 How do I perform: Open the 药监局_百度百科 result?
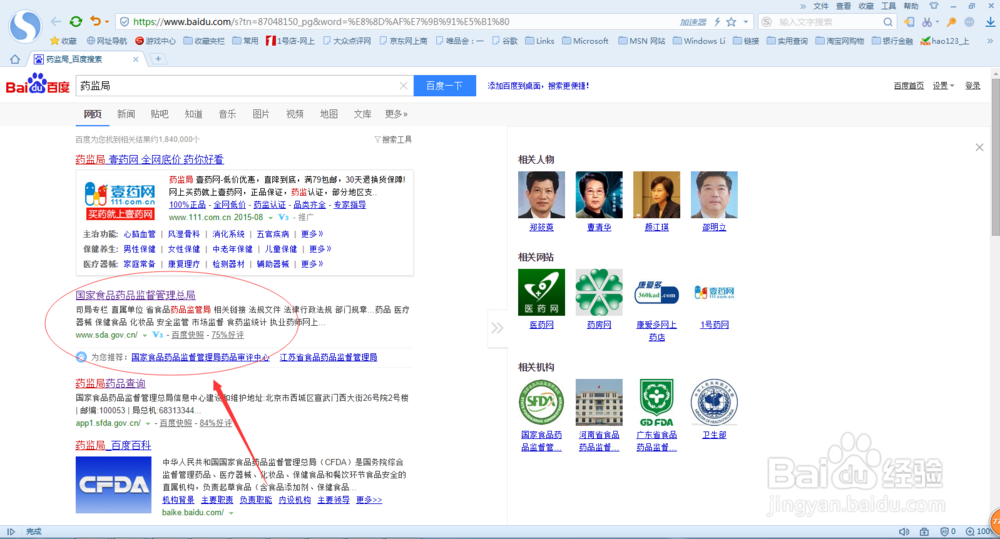113,445
